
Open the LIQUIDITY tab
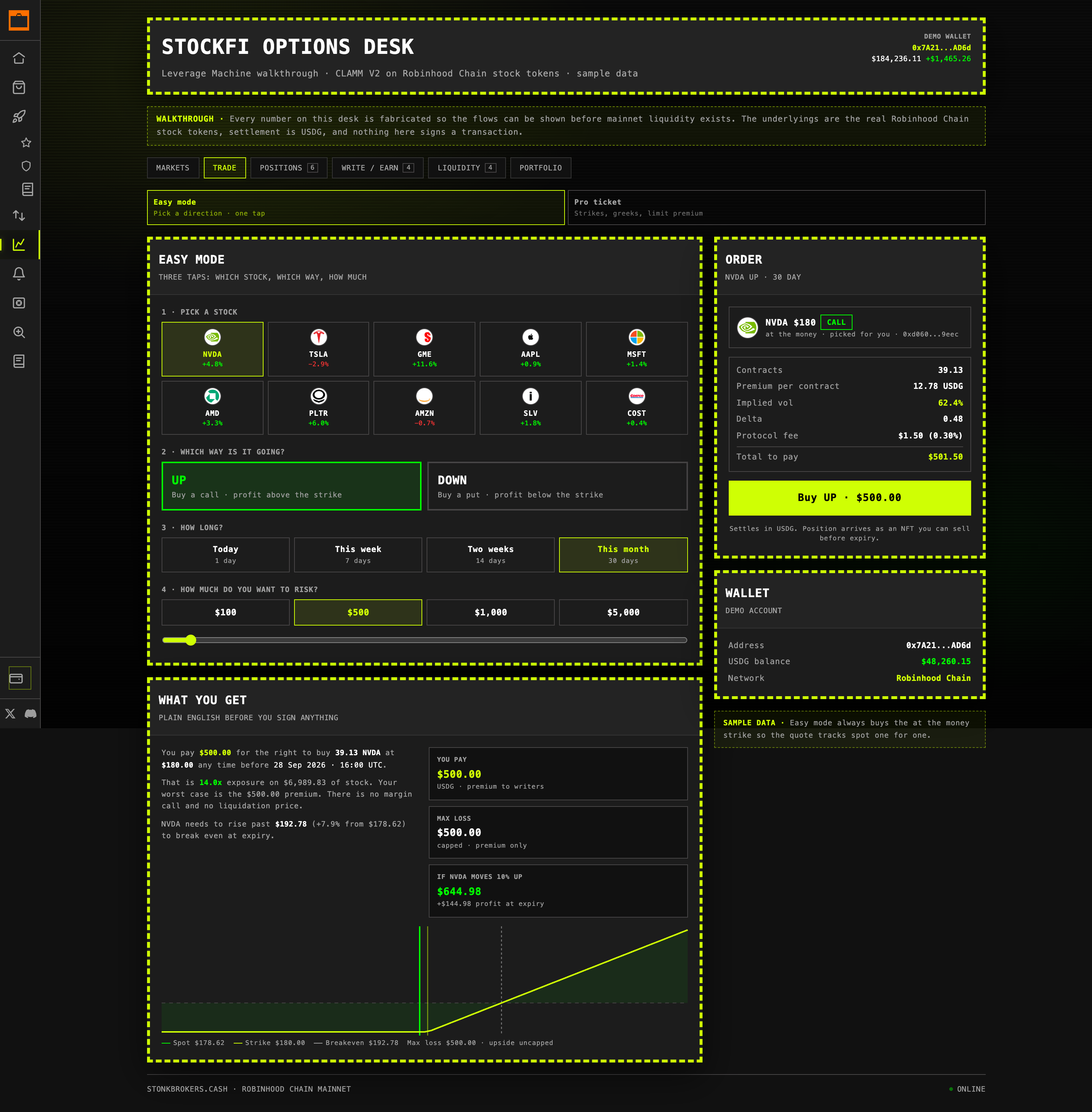point(467,167)
